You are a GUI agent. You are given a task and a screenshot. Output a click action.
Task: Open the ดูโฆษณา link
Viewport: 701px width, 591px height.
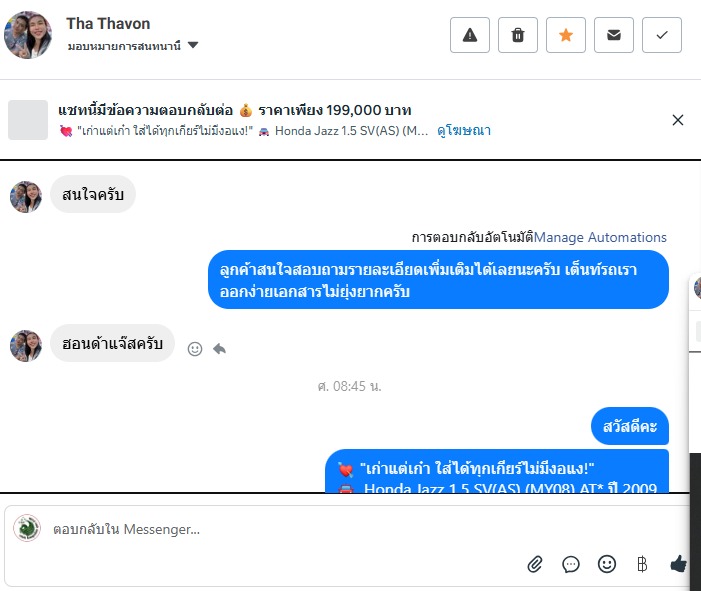point(464,131)
